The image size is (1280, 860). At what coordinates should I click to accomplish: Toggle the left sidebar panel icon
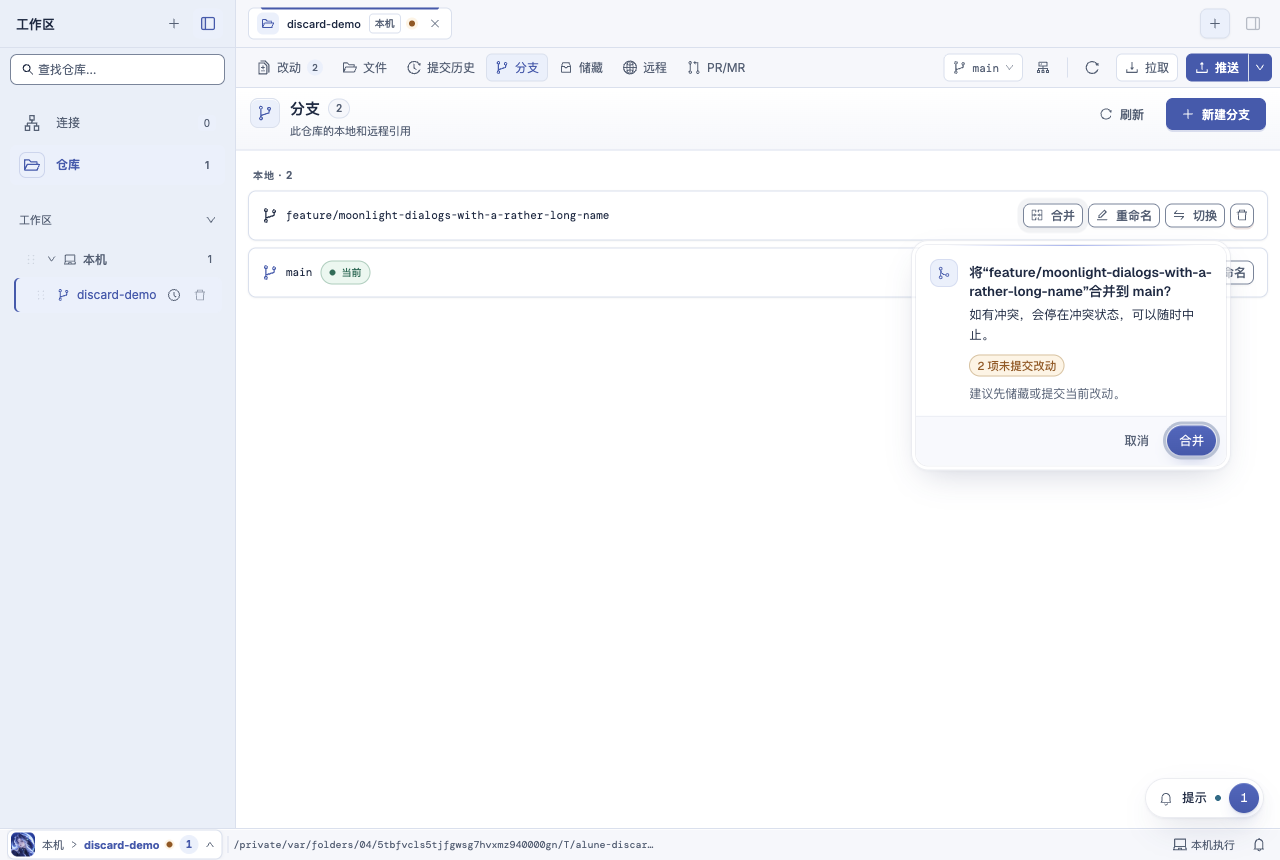pyautogui.click(x=208, y=23)
